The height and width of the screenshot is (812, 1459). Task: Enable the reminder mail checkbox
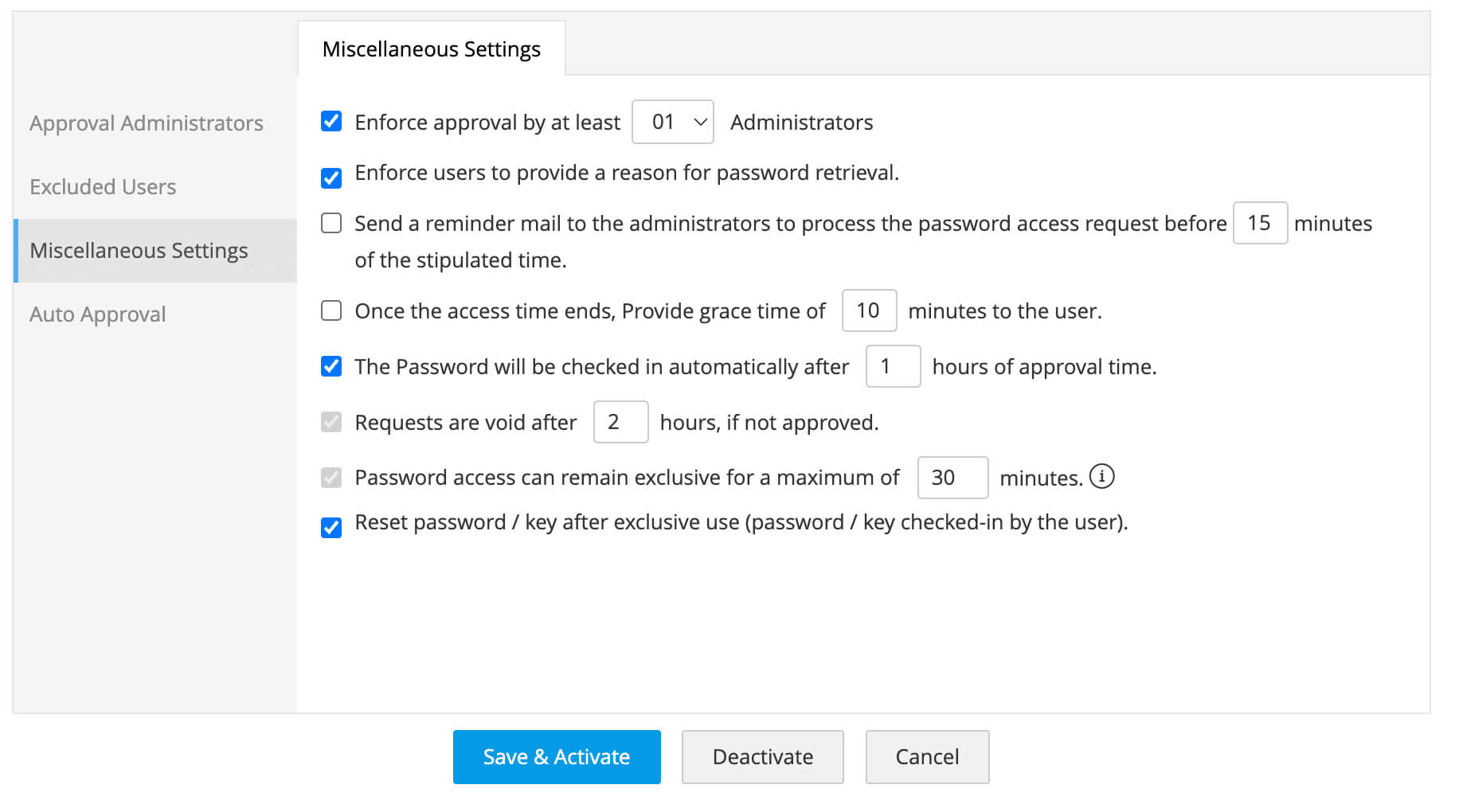point(331,223)
